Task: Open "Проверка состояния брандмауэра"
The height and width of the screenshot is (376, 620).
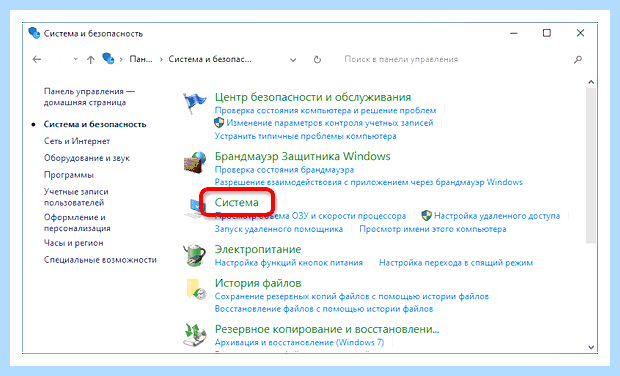Action: coord(284,170)
